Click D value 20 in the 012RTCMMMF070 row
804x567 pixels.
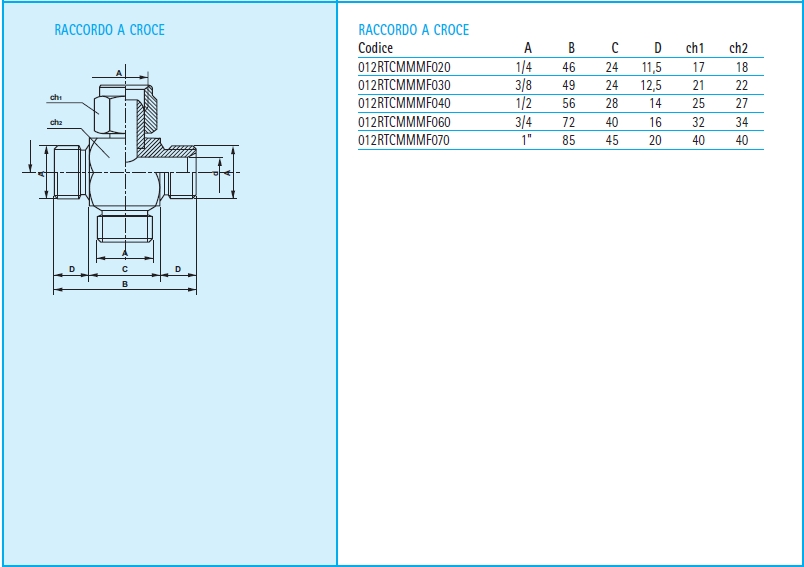(x=655, y=140)
